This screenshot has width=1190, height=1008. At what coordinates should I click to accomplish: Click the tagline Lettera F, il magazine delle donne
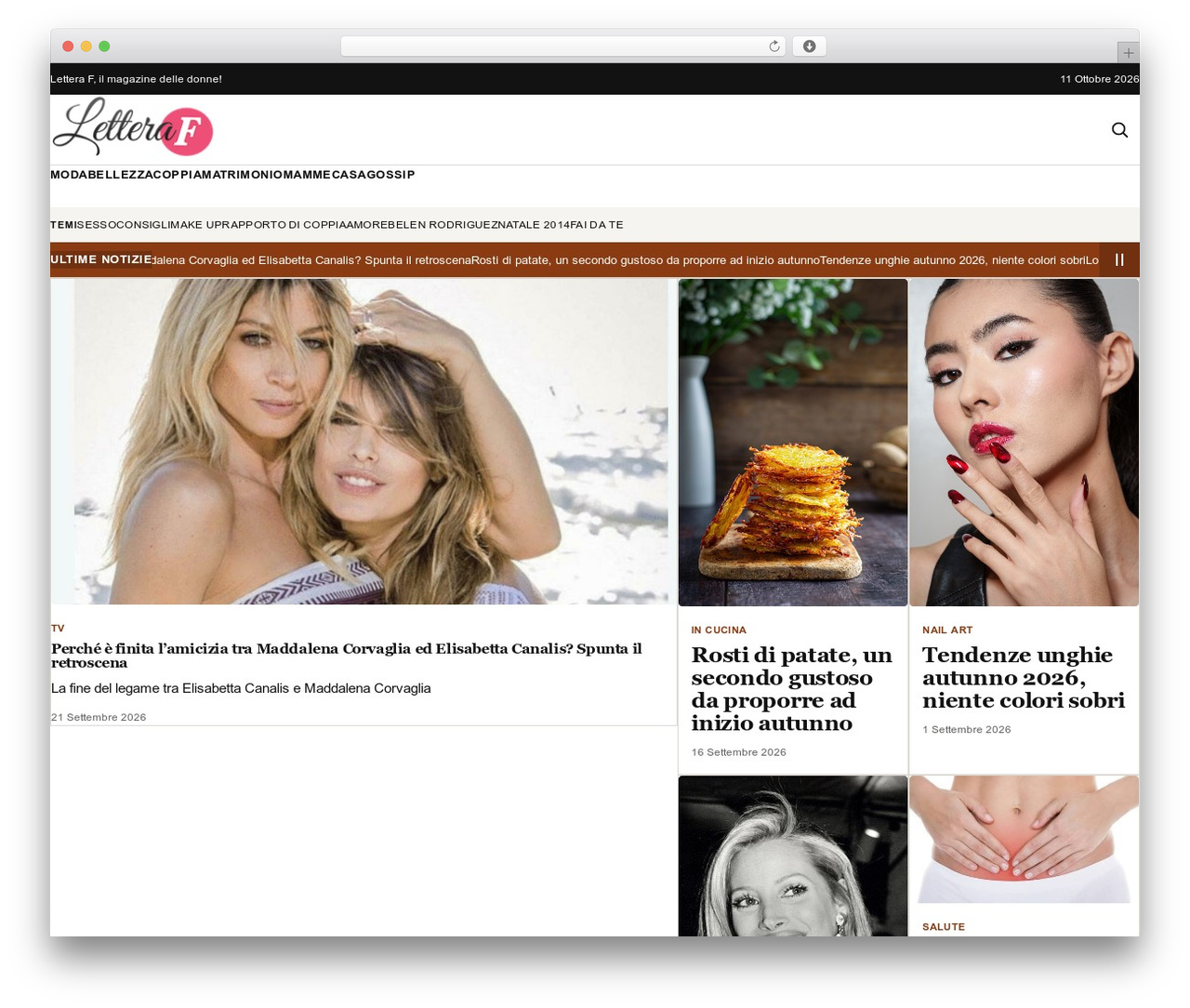tap(136, 79)
